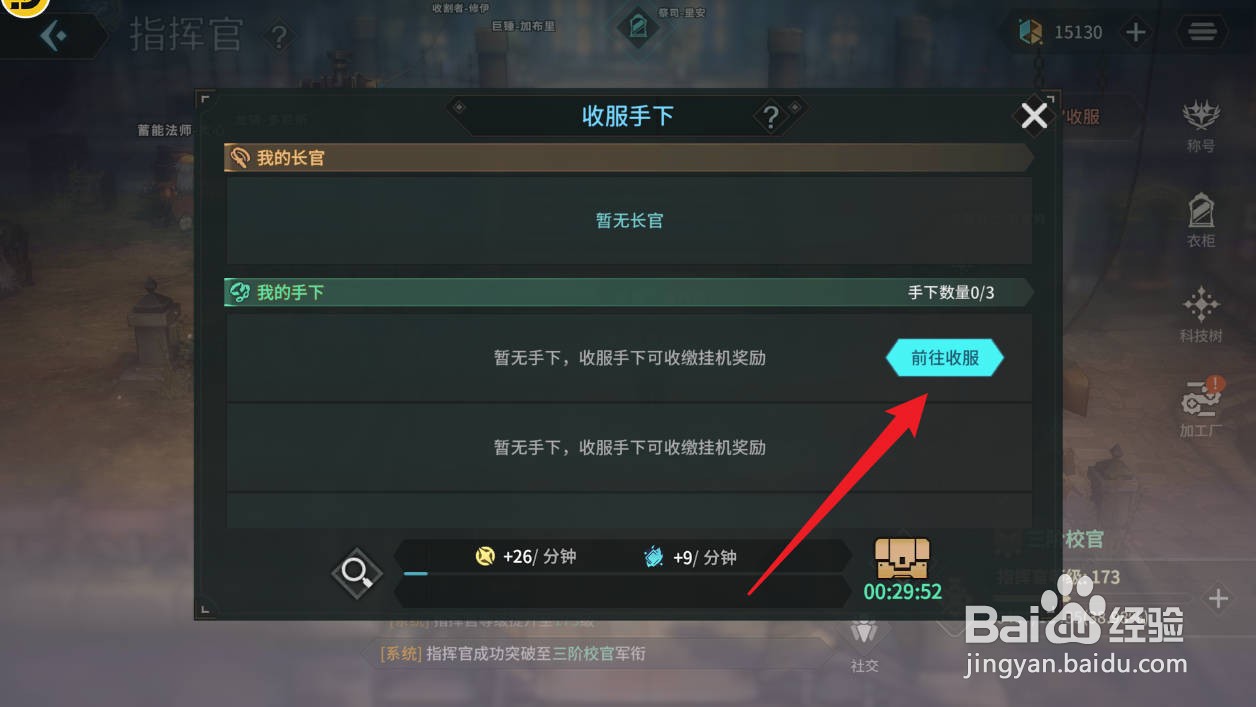1256x707 pixels.
Task: Tap the plus button at lower right
Action: [1217, 599]
